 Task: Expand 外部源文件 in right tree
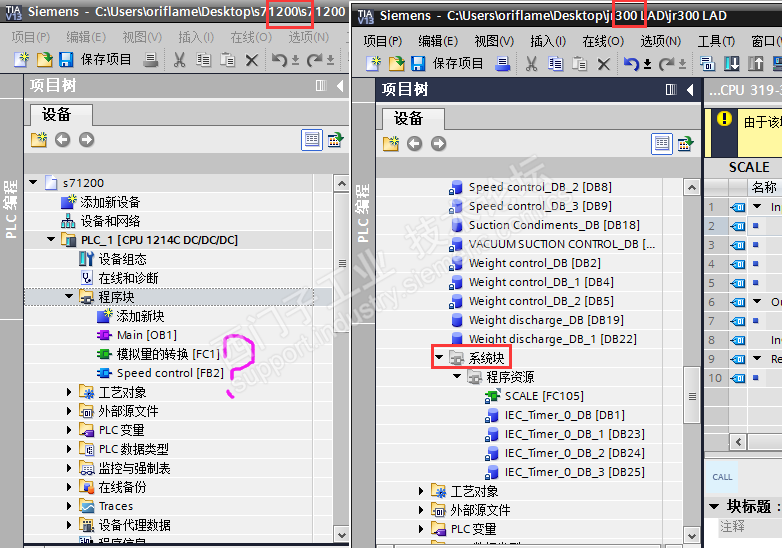click(x=421, y=510)
